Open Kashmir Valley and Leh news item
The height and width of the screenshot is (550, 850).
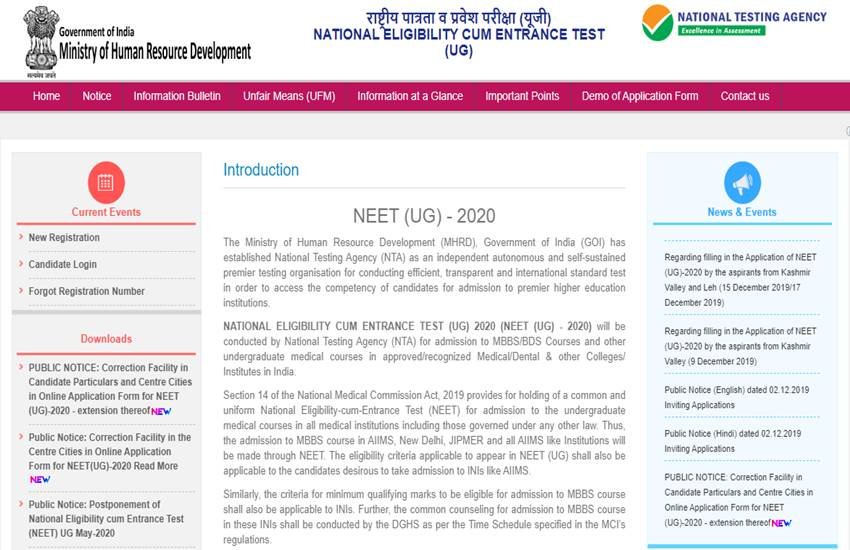[740, 279]
